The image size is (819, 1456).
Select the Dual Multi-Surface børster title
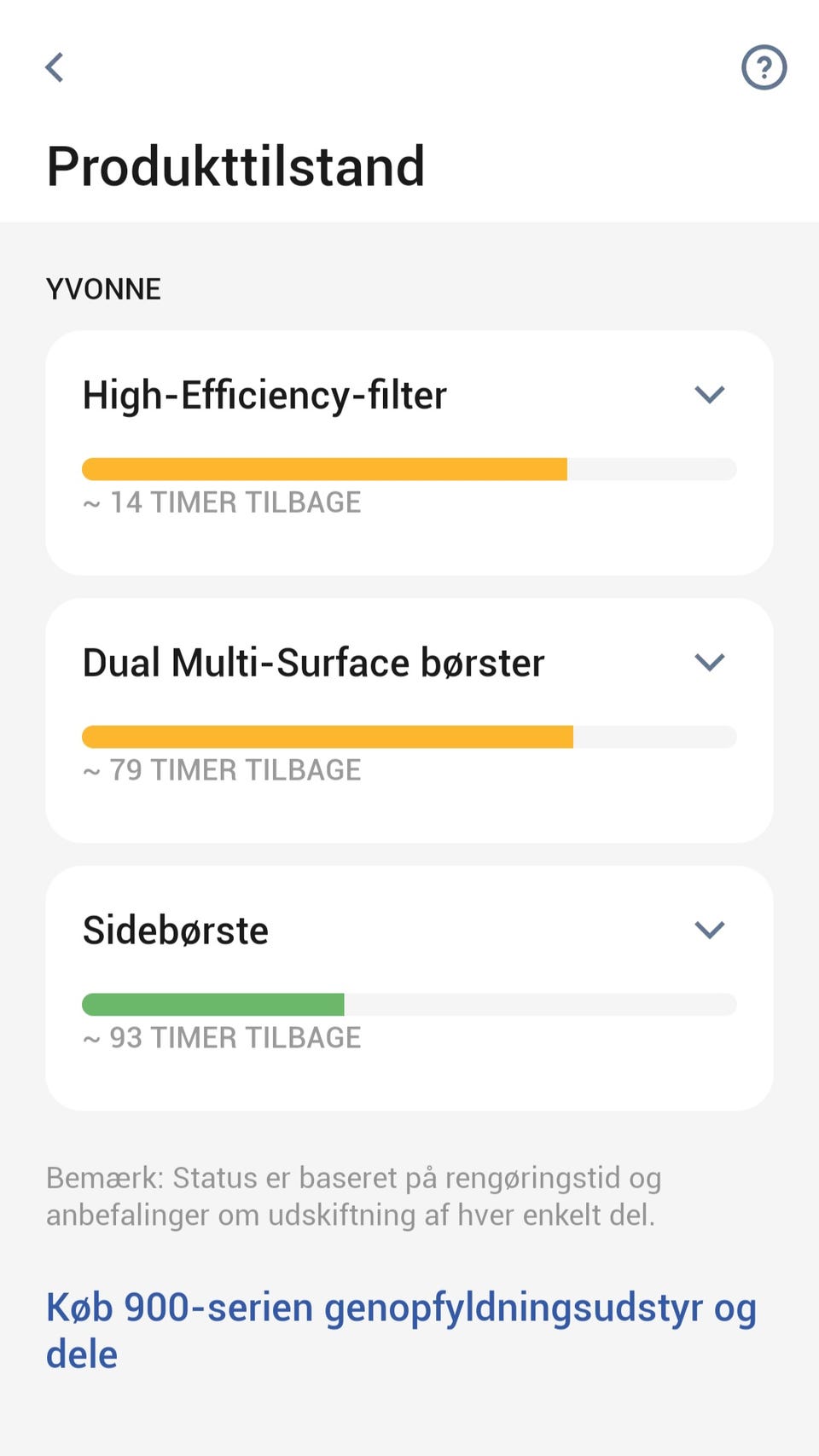(313, 664)
